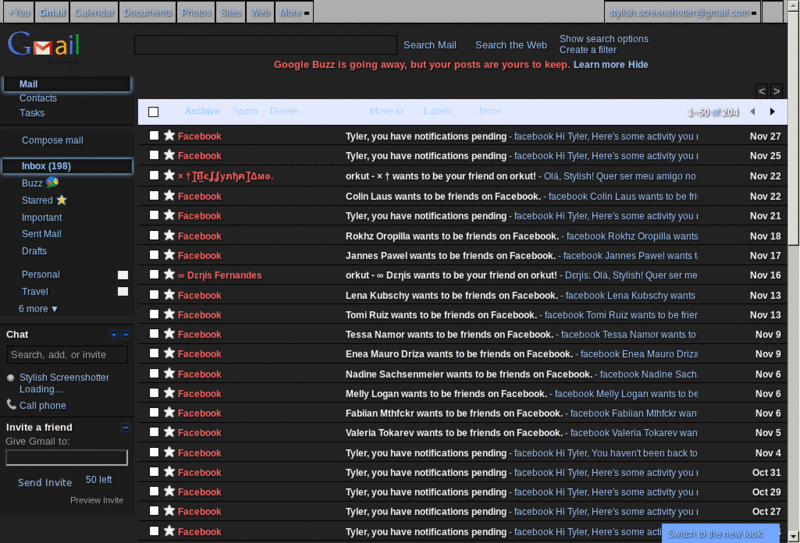This screenshot has width=800, height=543.
Task: Click the Personal label color box
Action: coord(122,275)
